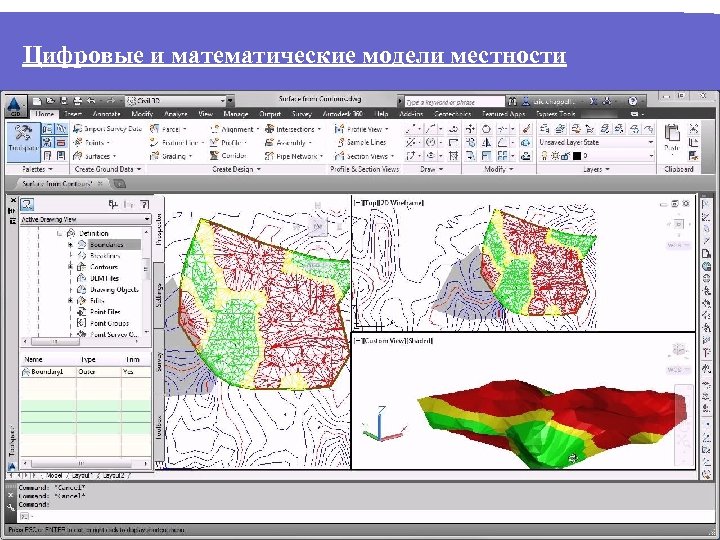
Task: Toggle the layer 0 freeze sun icon
Action: pos(555,156)
